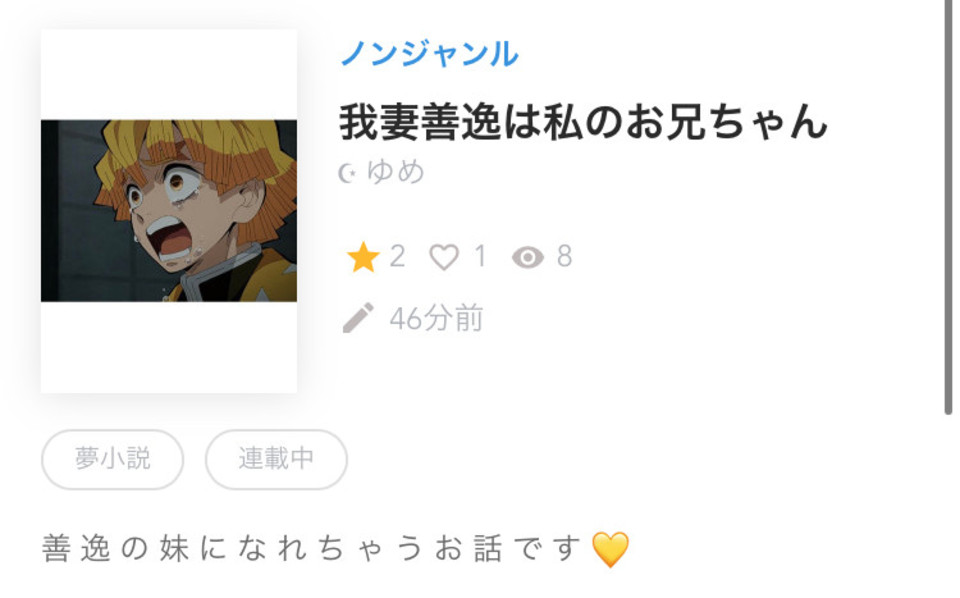Screen dimensions: 960x598
Task: Open author ゆめ profile
Action: [396, 171]
